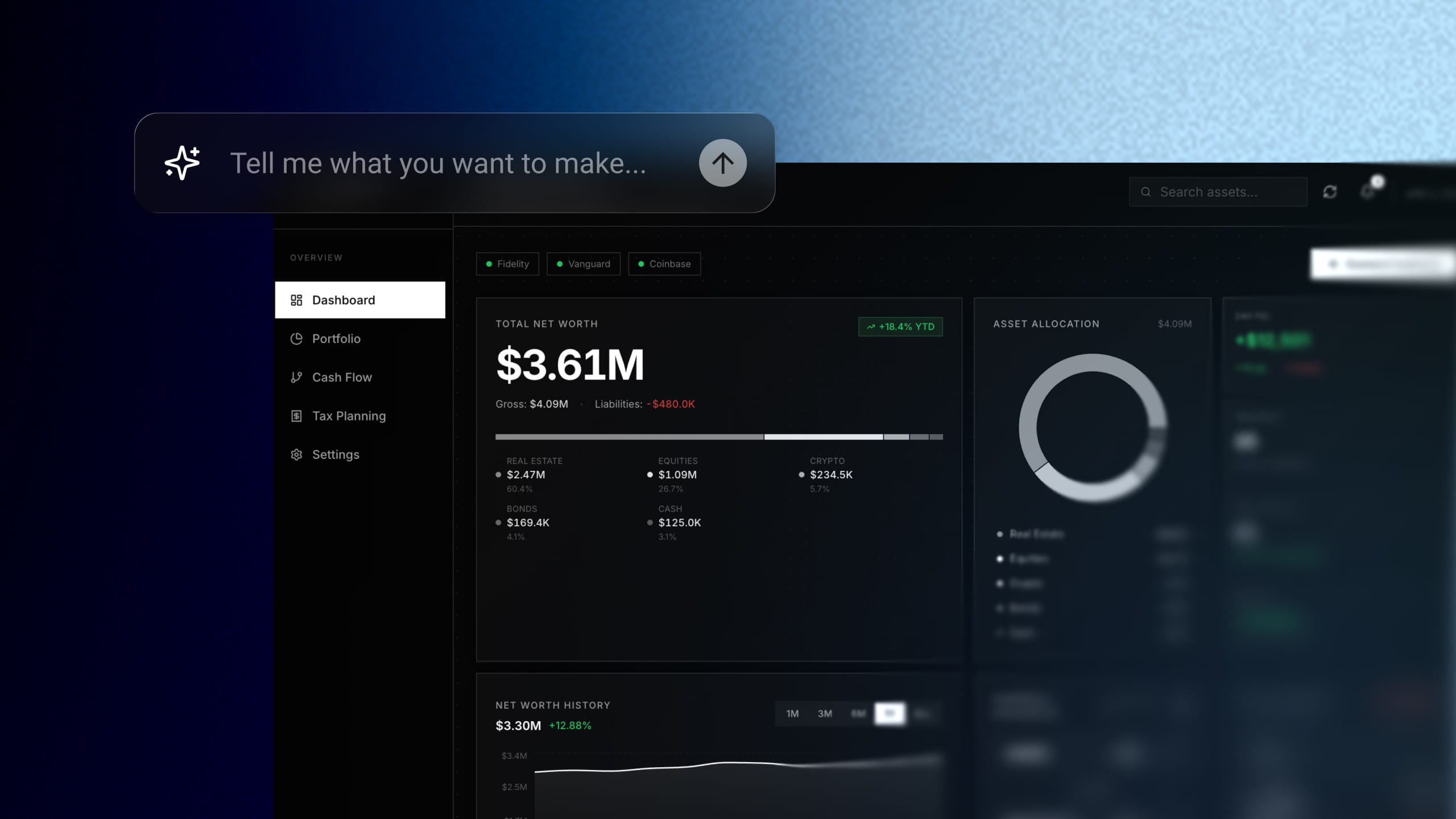This screenshot has width=1456, height=819.
Task: Click the Real Estate $2.47M value
Action: (526, 474)
